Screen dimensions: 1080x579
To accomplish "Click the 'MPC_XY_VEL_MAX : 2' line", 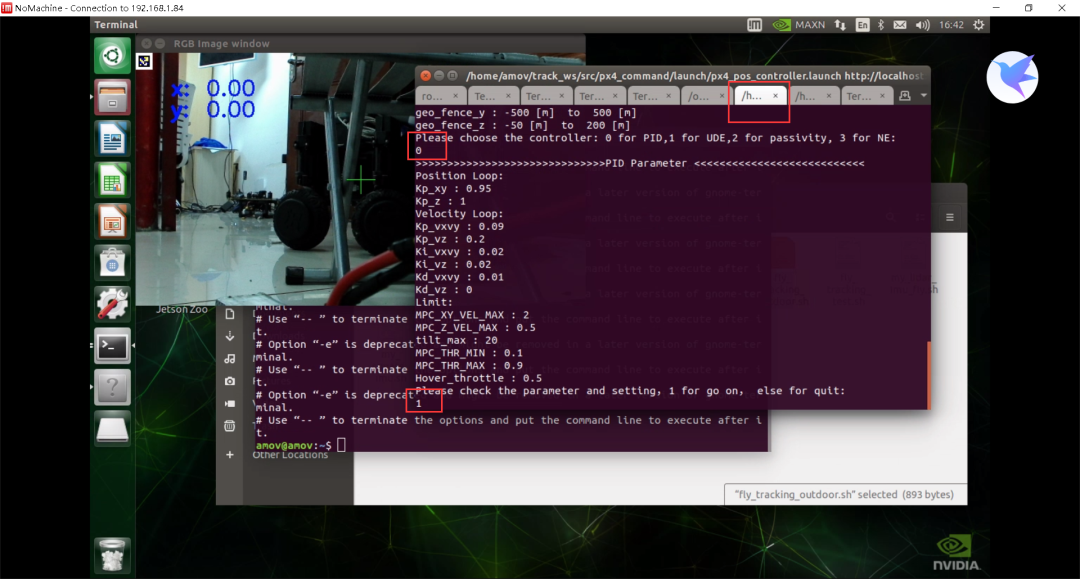I will [472, 315].
